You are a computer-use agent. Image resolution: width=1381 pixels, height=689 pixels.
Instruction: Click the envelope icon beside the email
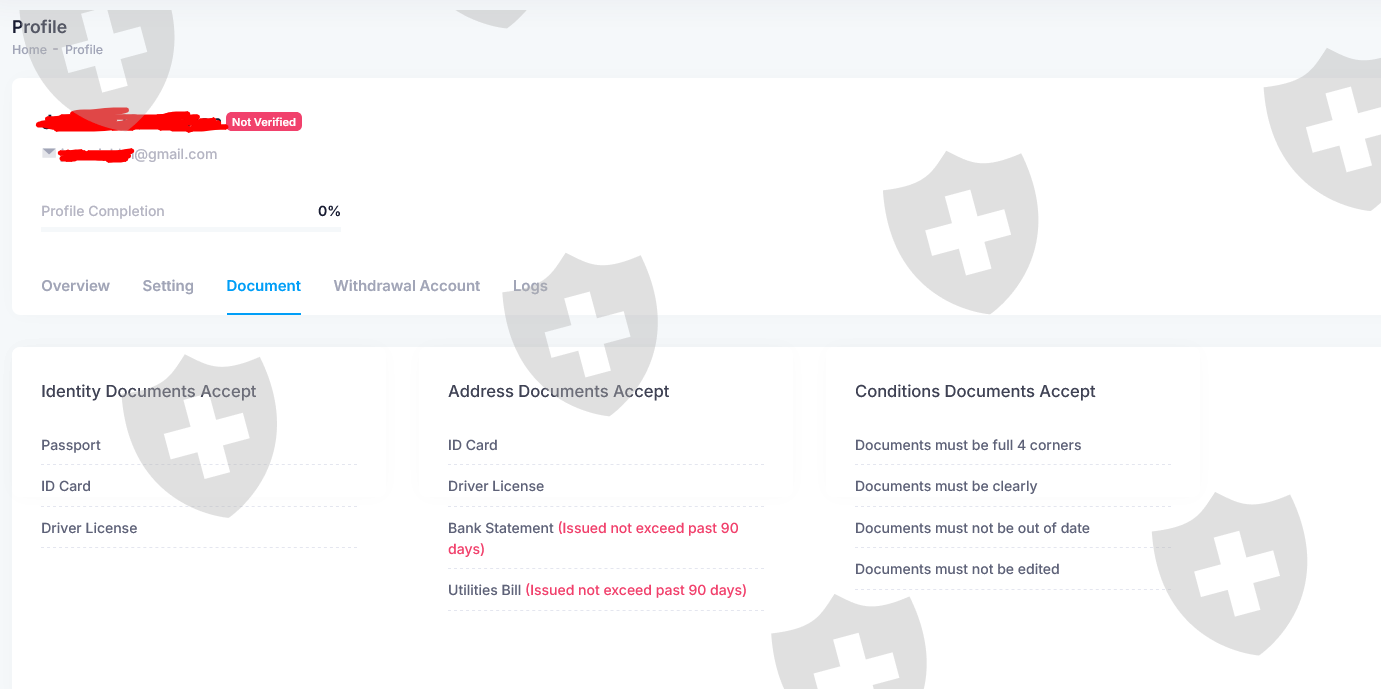[49, 153]
